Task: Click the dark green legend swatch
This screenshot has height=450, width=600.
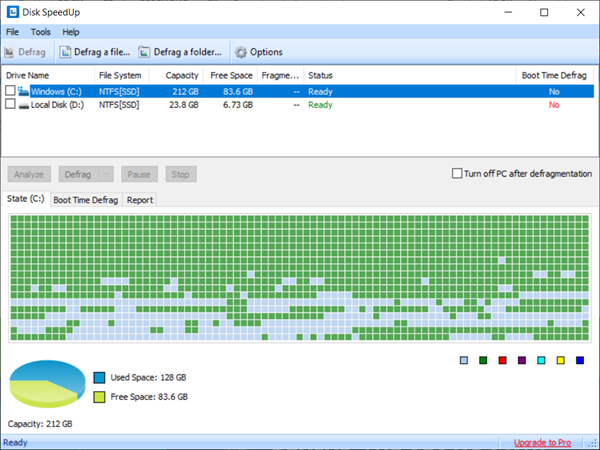Action: tap(483, 360)
